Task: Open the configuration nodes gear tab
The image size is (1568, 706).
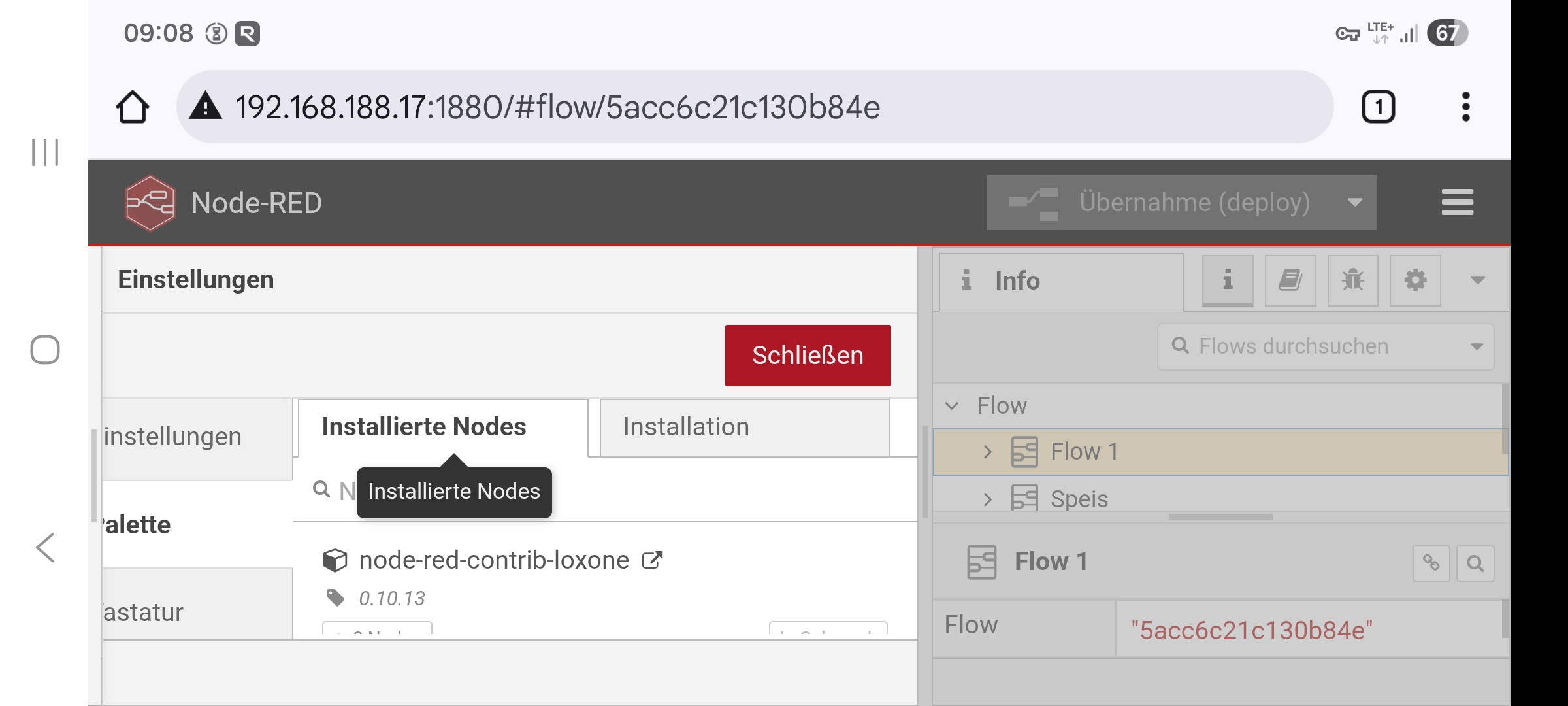Action: click(x=1415, y=280)
